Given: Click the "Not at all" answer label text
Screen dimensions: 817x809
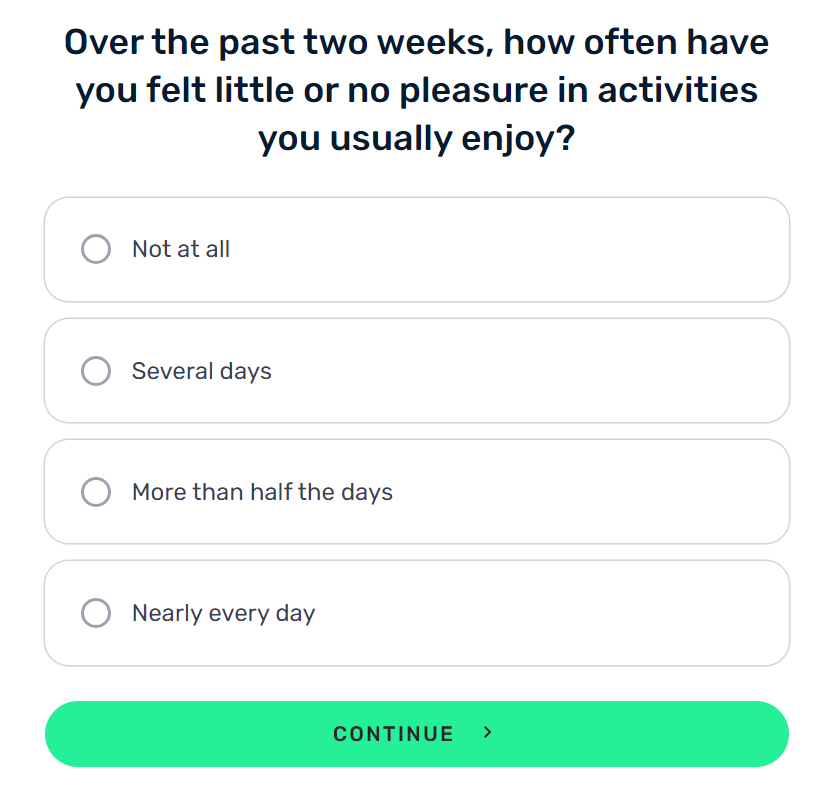Looking at the screenshot, I should [181, 249].
